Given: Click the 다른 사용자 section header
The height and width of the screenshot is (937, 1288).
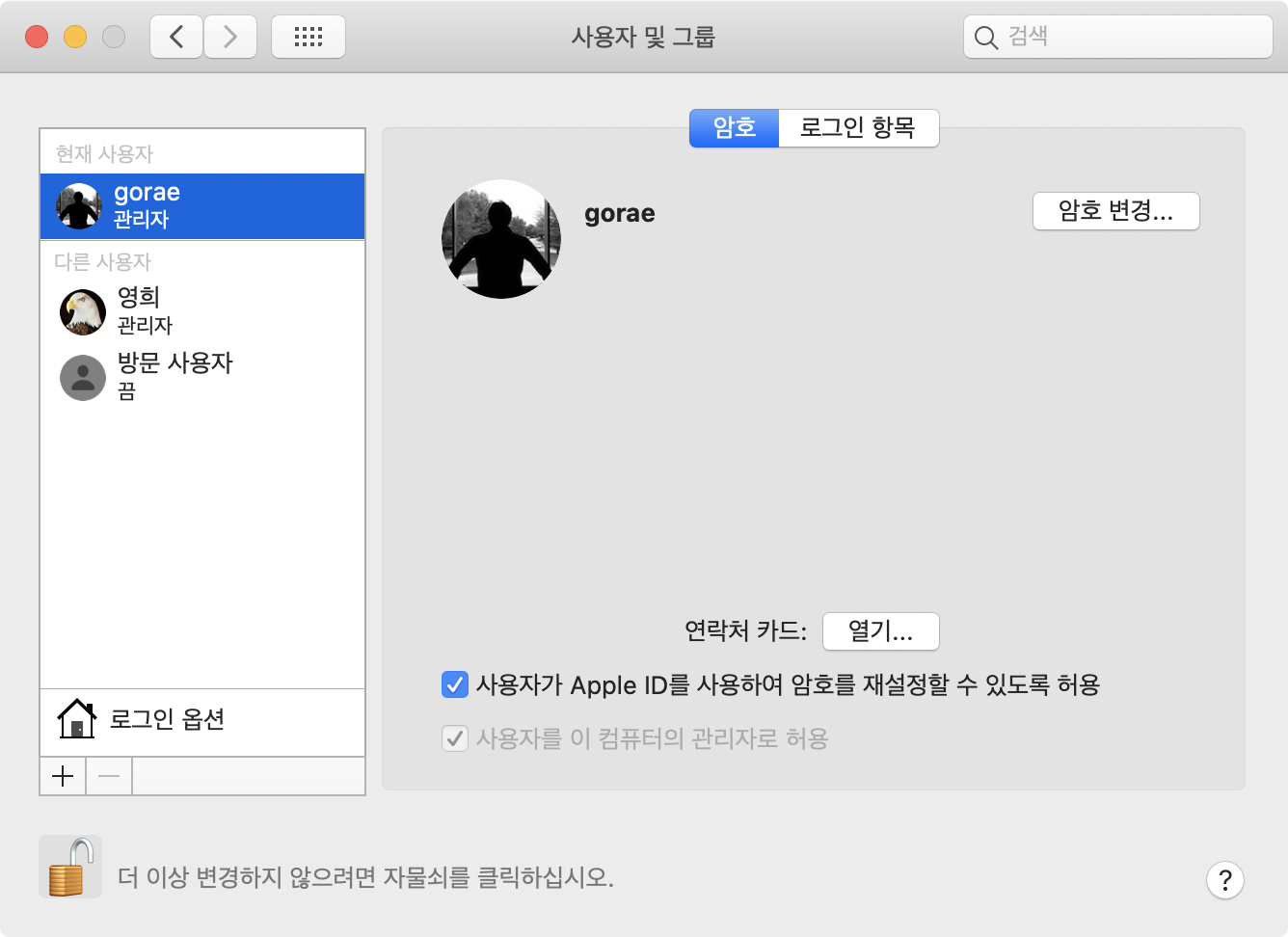Looking at the screenshot, I should point(103,261).
